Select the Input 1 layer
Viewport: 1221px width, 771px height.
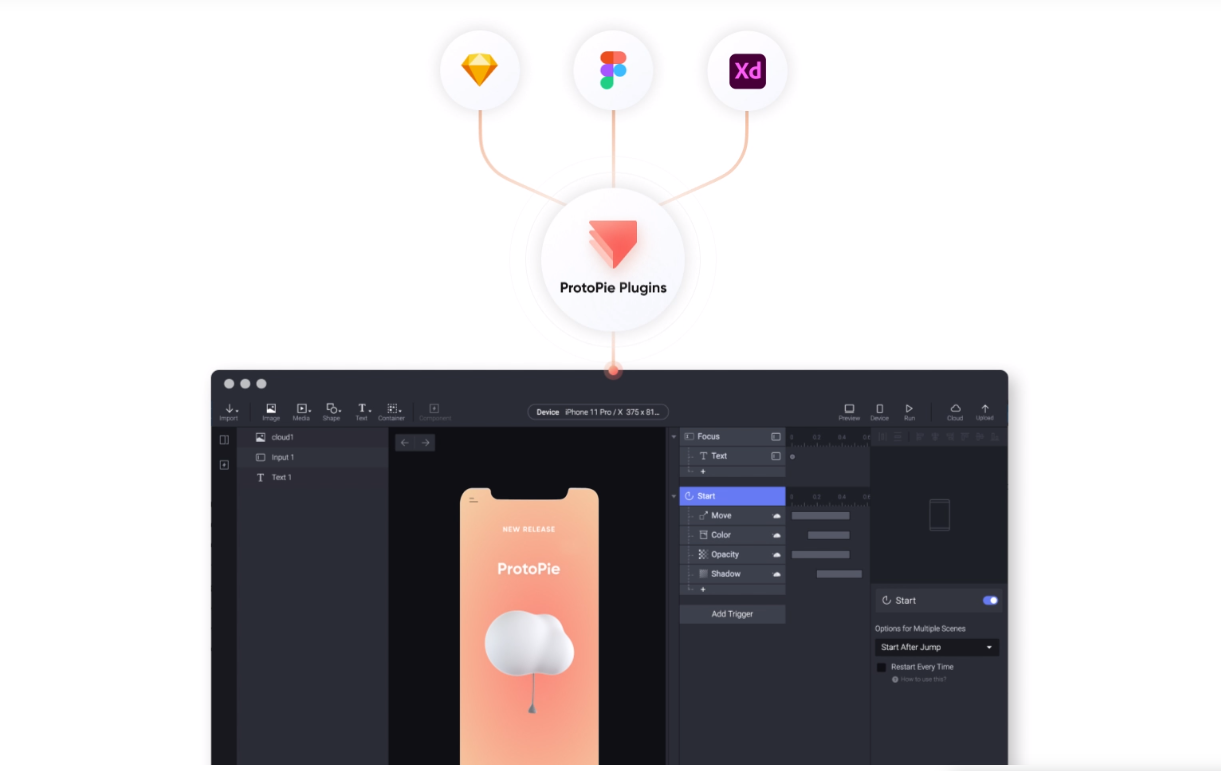tap(312, 457)
